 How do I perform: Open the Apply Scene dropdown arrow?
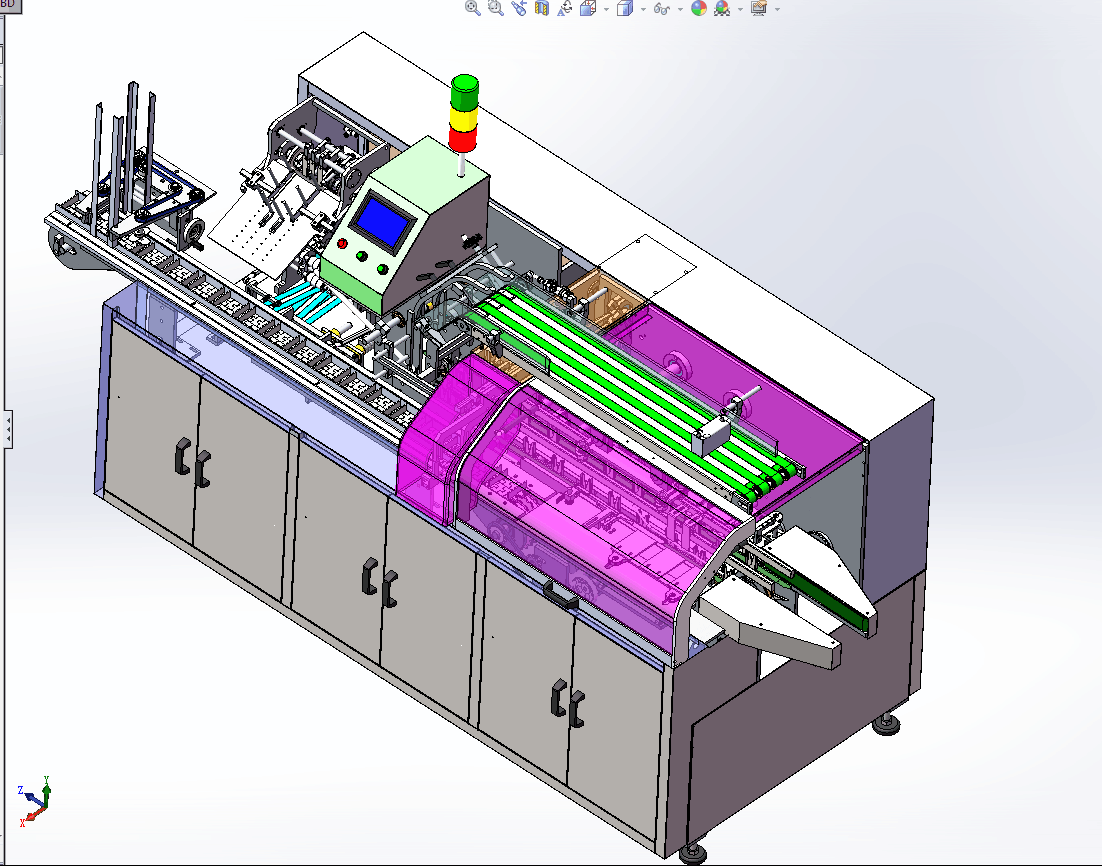740,9
